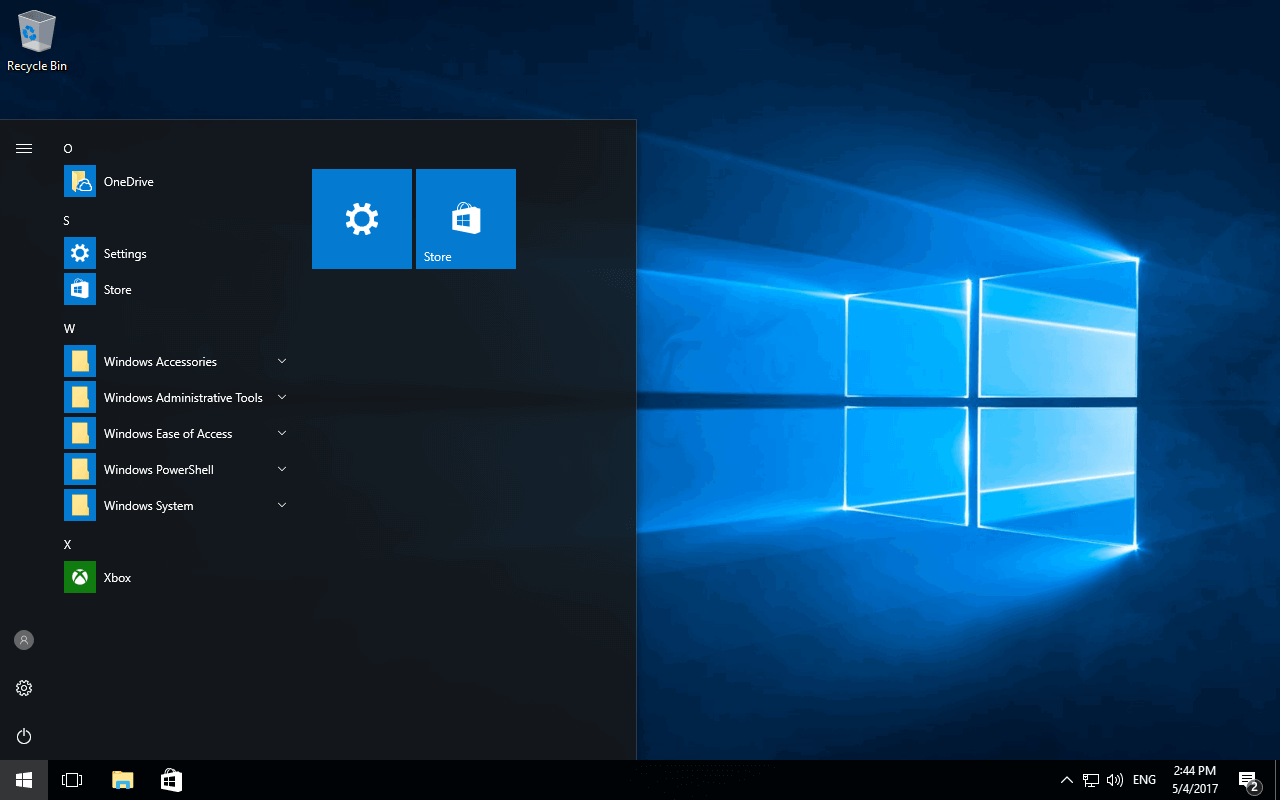1280x800 pixels.
Task: Open the Store tile in the Start menu
Action: pos(465,219)
